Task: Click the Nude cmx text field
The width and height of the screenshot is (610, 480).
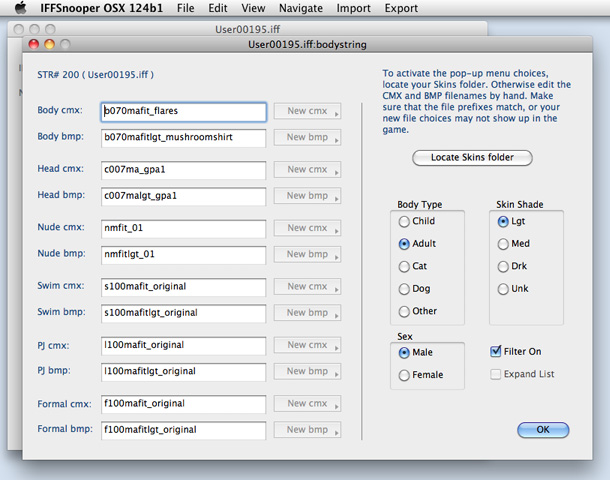Action: coord(183,228)
